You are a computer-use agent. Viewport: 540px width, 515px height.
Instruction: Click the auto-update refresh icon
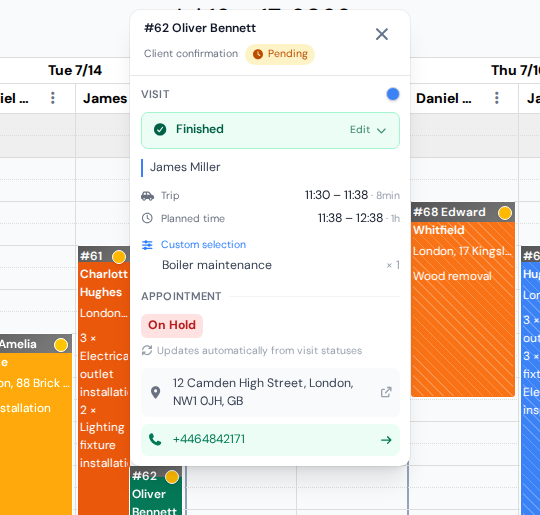[x=147, y=350]
